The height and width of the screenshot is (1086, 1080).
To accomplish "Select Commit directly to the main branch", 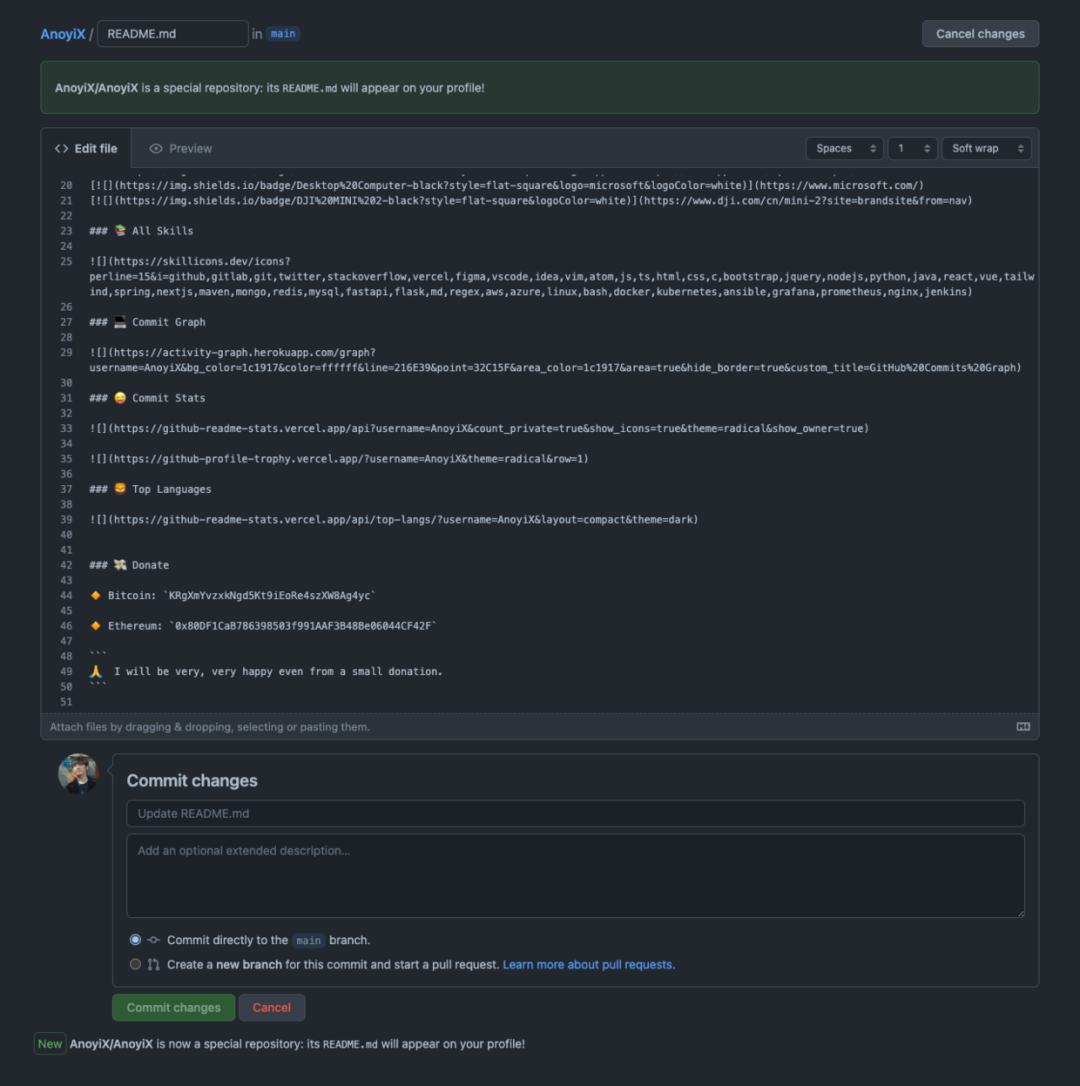I will (135, 939).
